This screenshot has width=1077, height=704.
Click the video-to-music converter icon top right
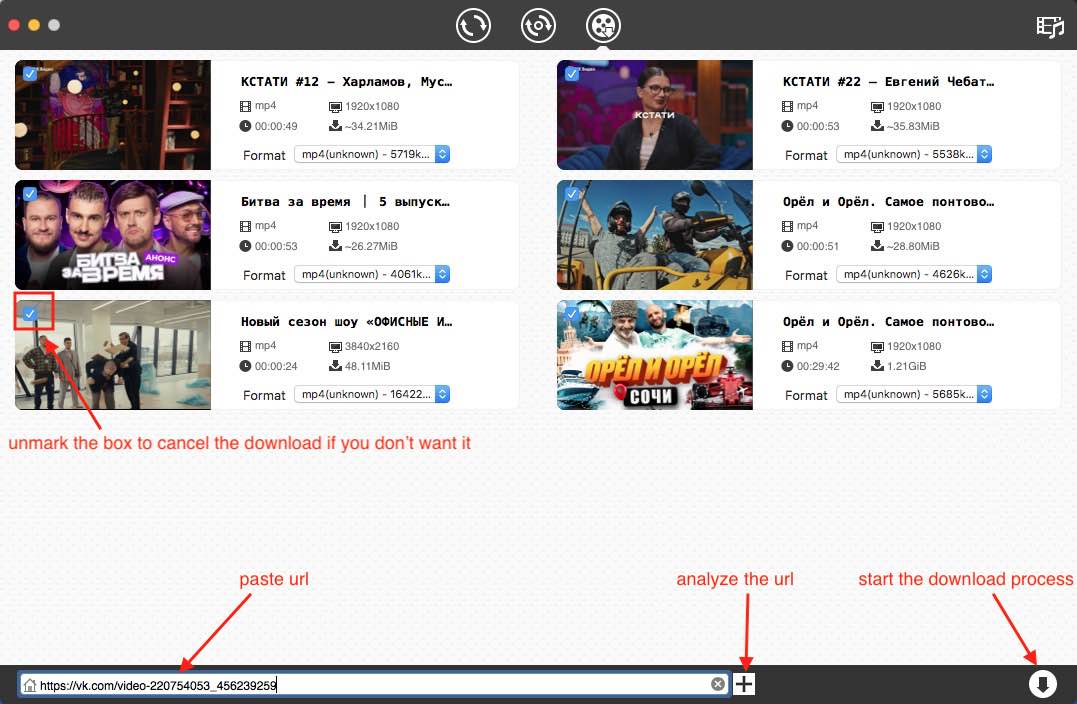pyautogui.click(x=1050, y=27)
